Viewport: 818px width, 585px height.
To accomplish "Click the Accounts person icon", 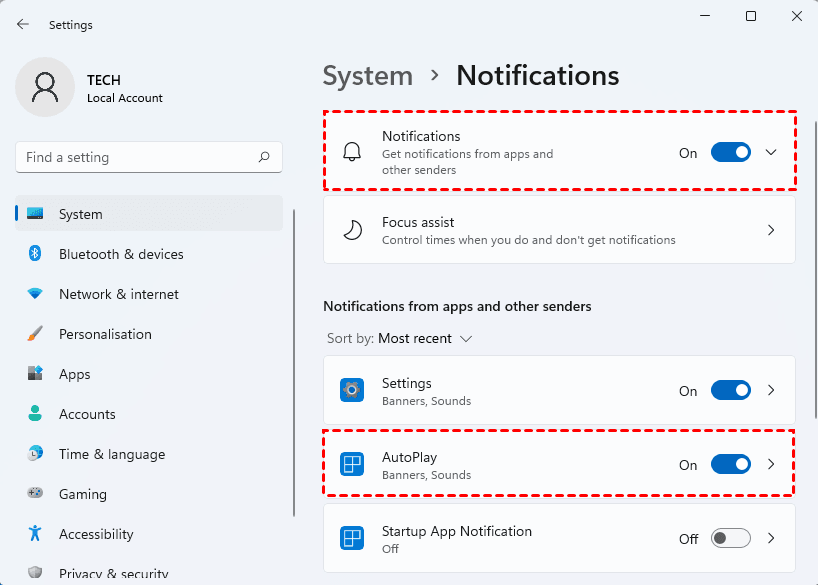I will pyautogui.click(x=35, y=414).
